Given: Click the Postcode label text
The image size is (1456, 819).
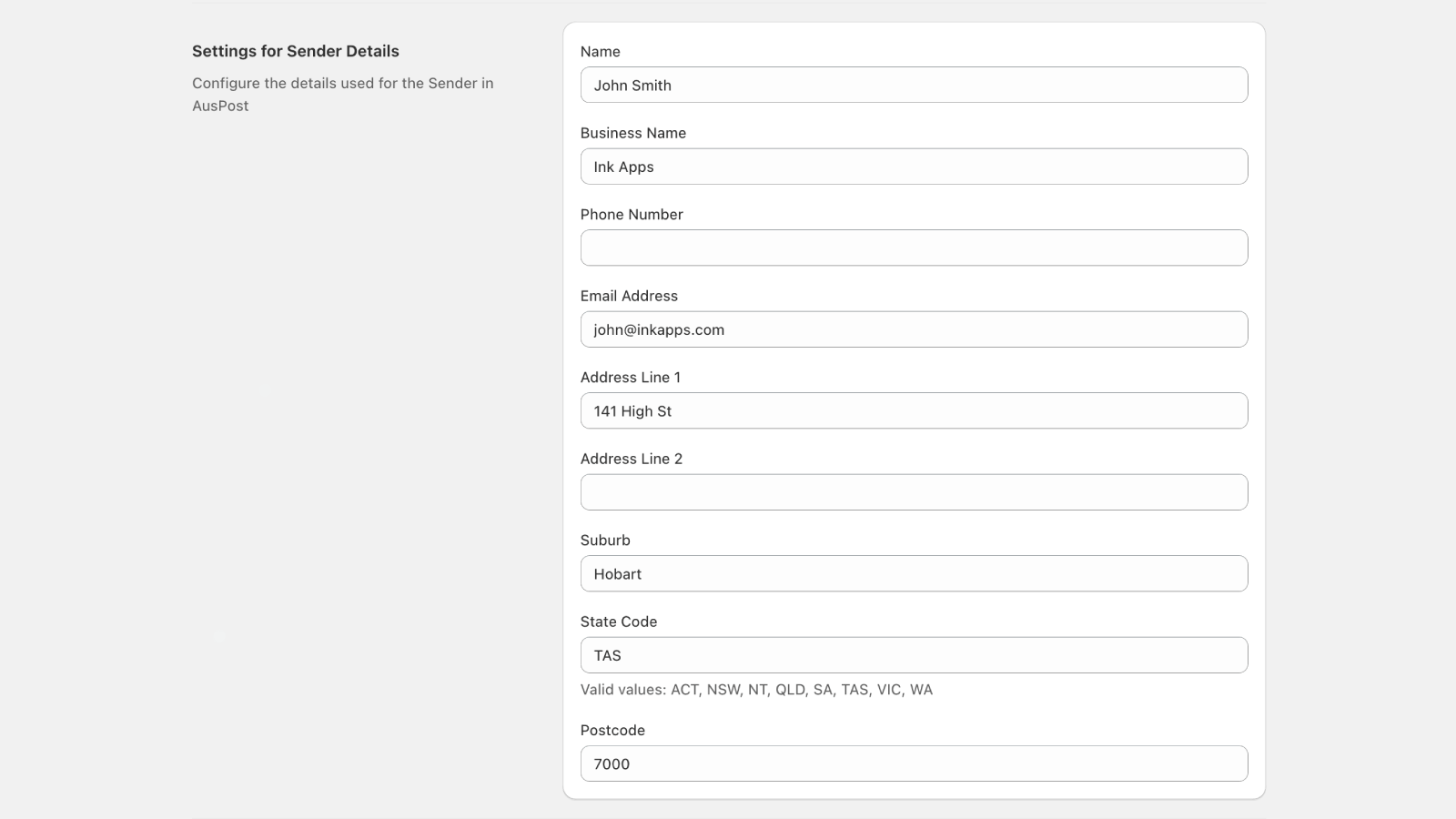Looking at the screenshot, I should 612,730.
